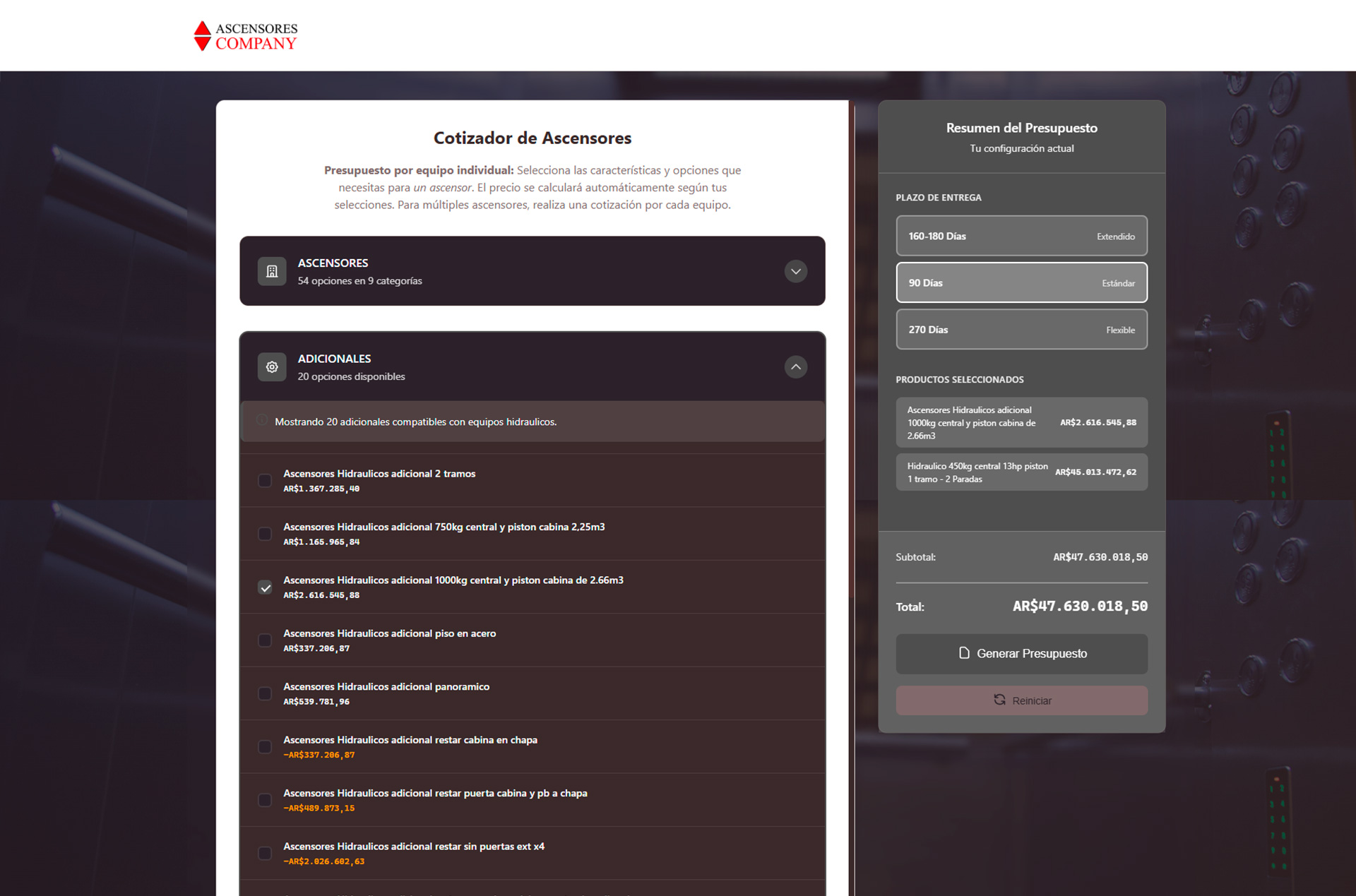Click the building icon in Ascensores section
This screenshot has height=896, width=1356.
[x=272, y=271]
